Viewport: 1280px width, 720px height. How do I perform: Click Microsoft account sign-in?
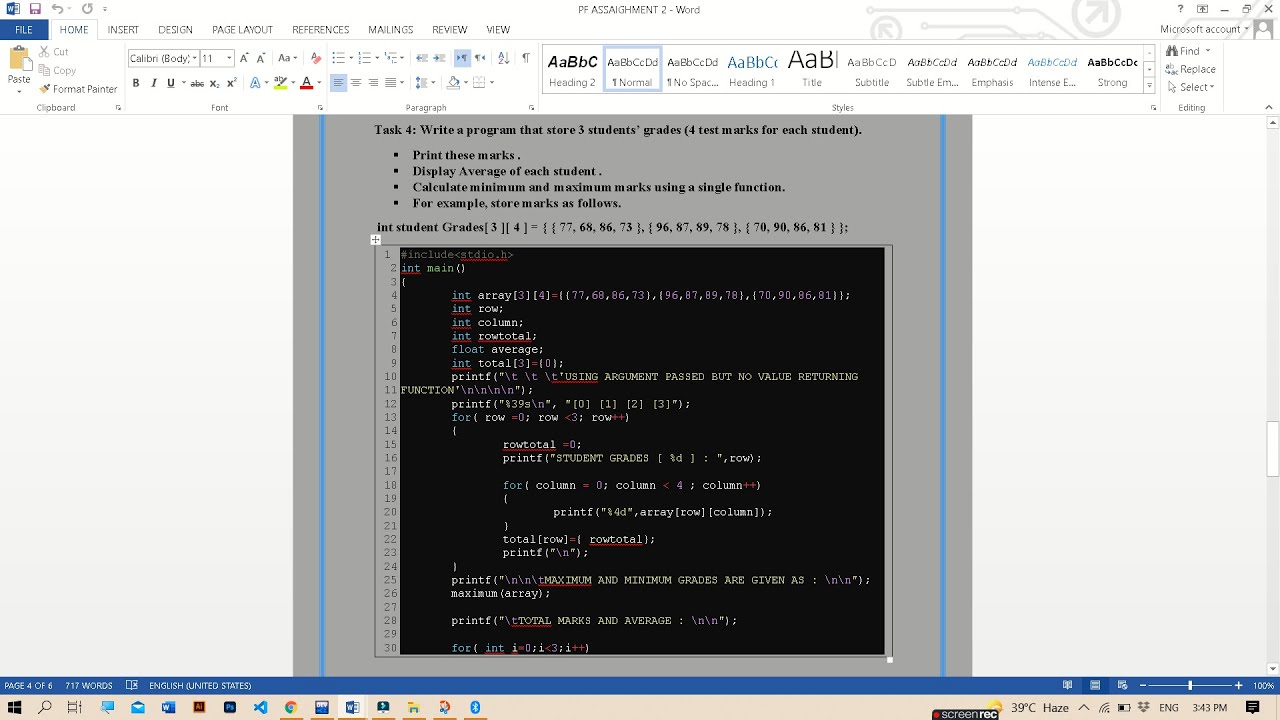pos(1204,30)
